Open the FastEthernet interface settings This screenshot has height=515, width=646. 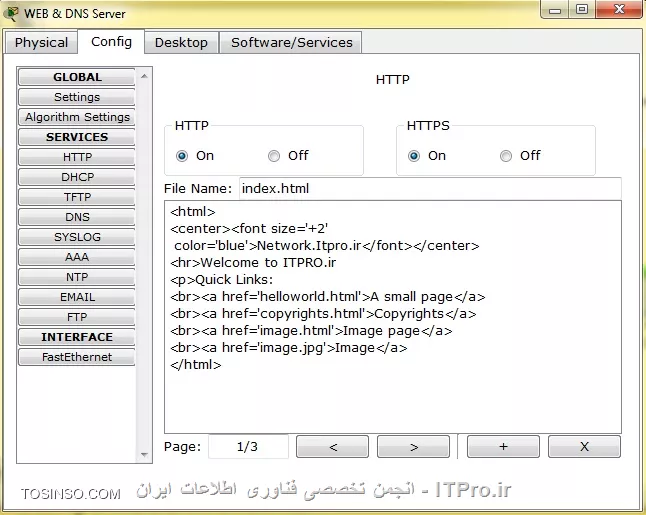(x=77, y=357)
